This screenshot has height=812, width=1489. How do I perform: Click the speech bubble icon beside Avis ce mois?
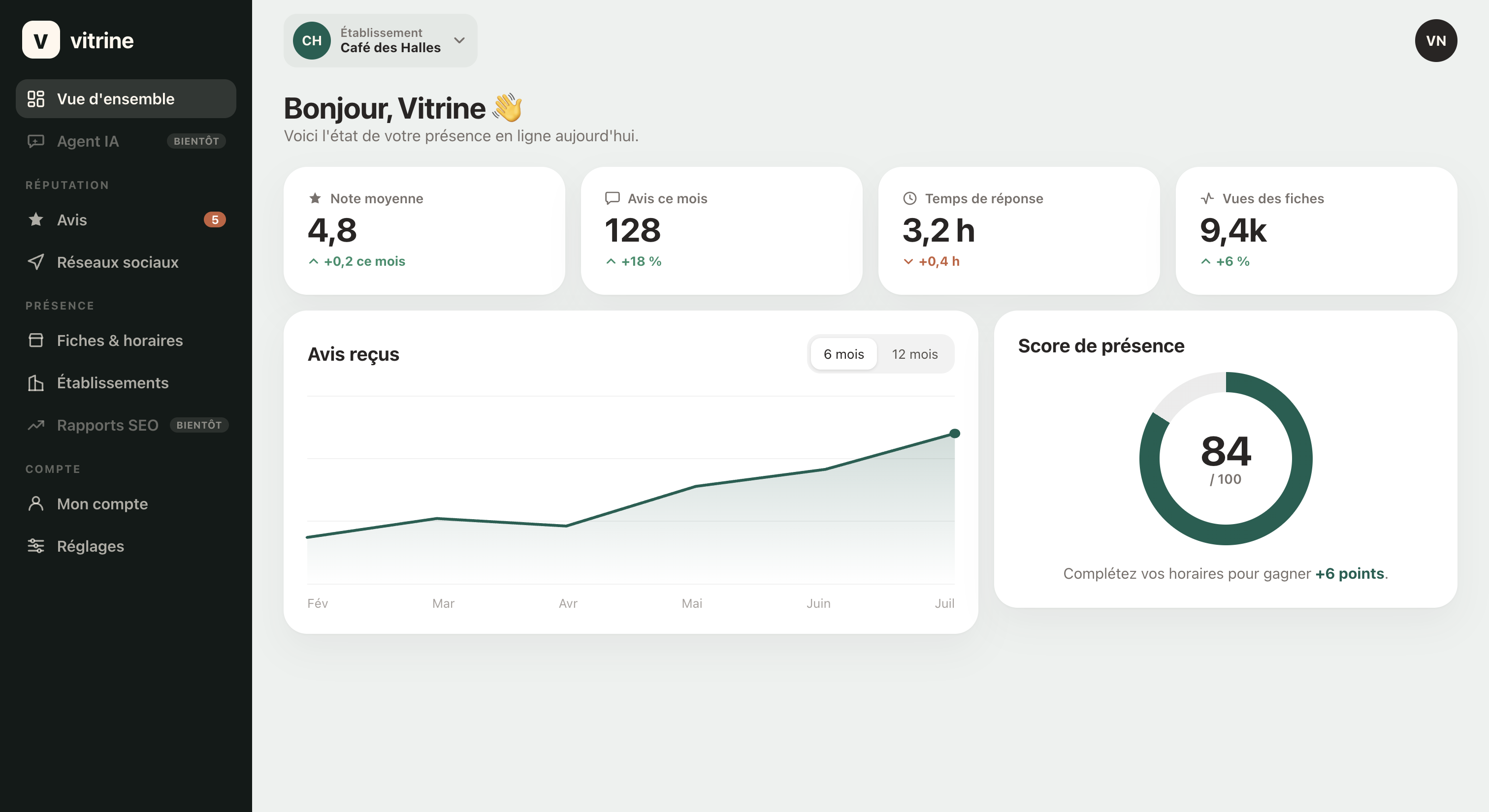pyautogui.click(x=612, y=198)
